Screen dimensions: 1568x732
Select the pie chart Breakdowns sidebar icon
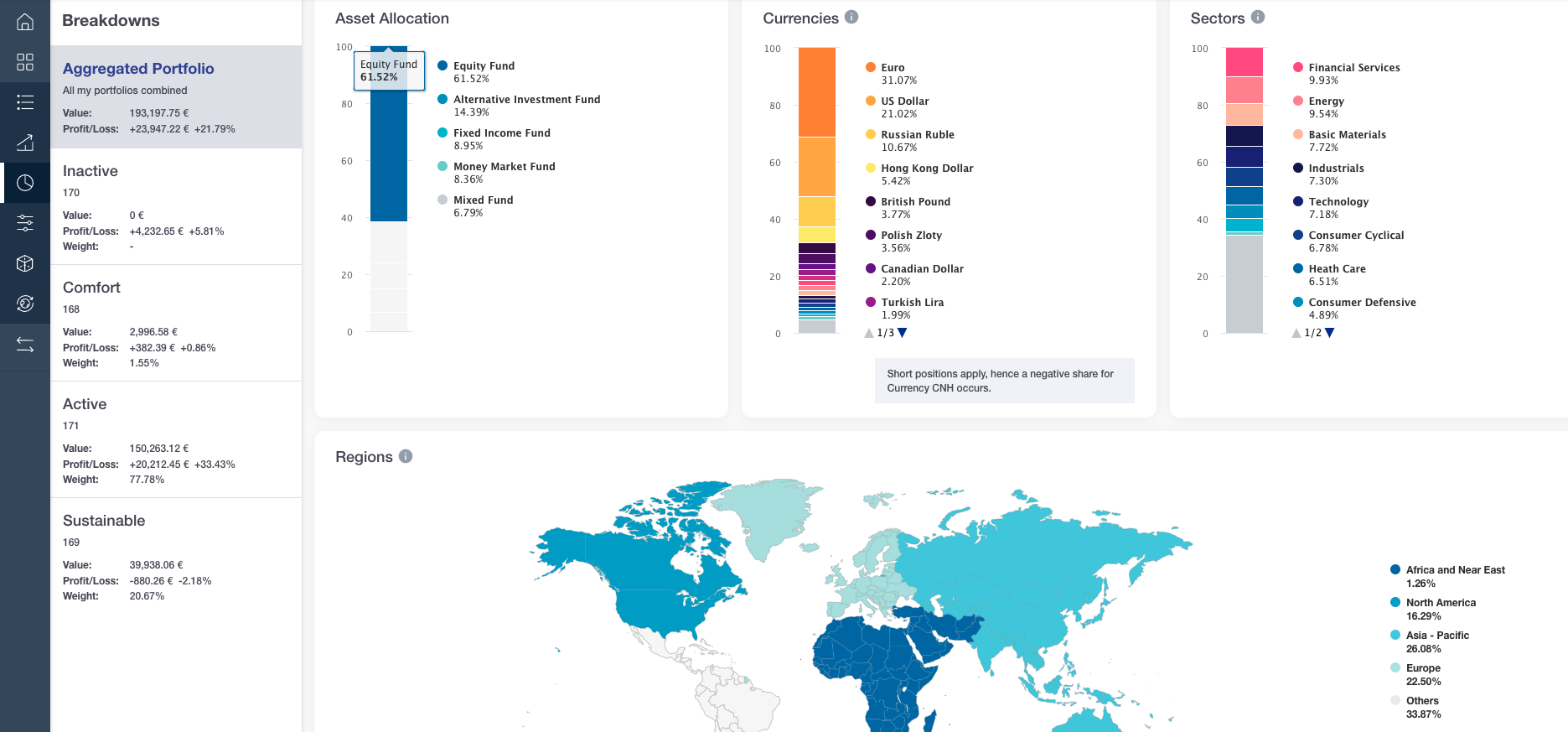[25, 183]
